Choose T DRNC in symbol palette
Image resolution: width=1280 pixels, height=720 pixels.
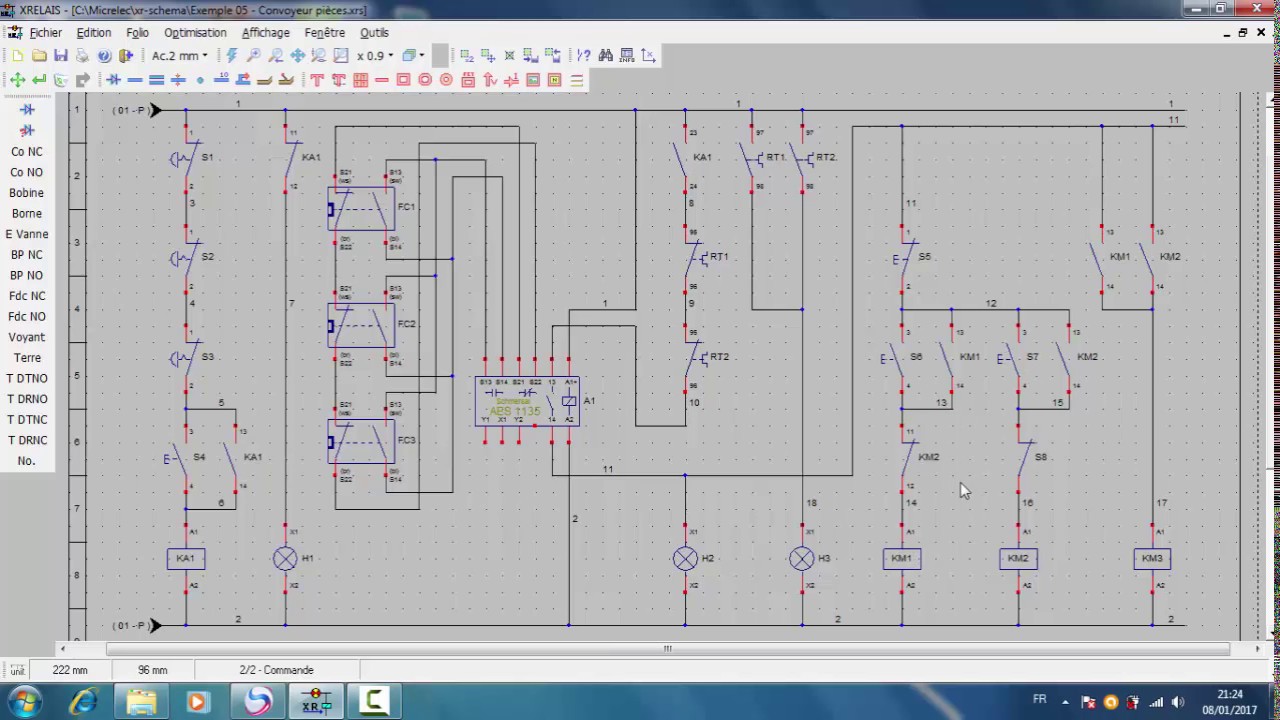27,440
